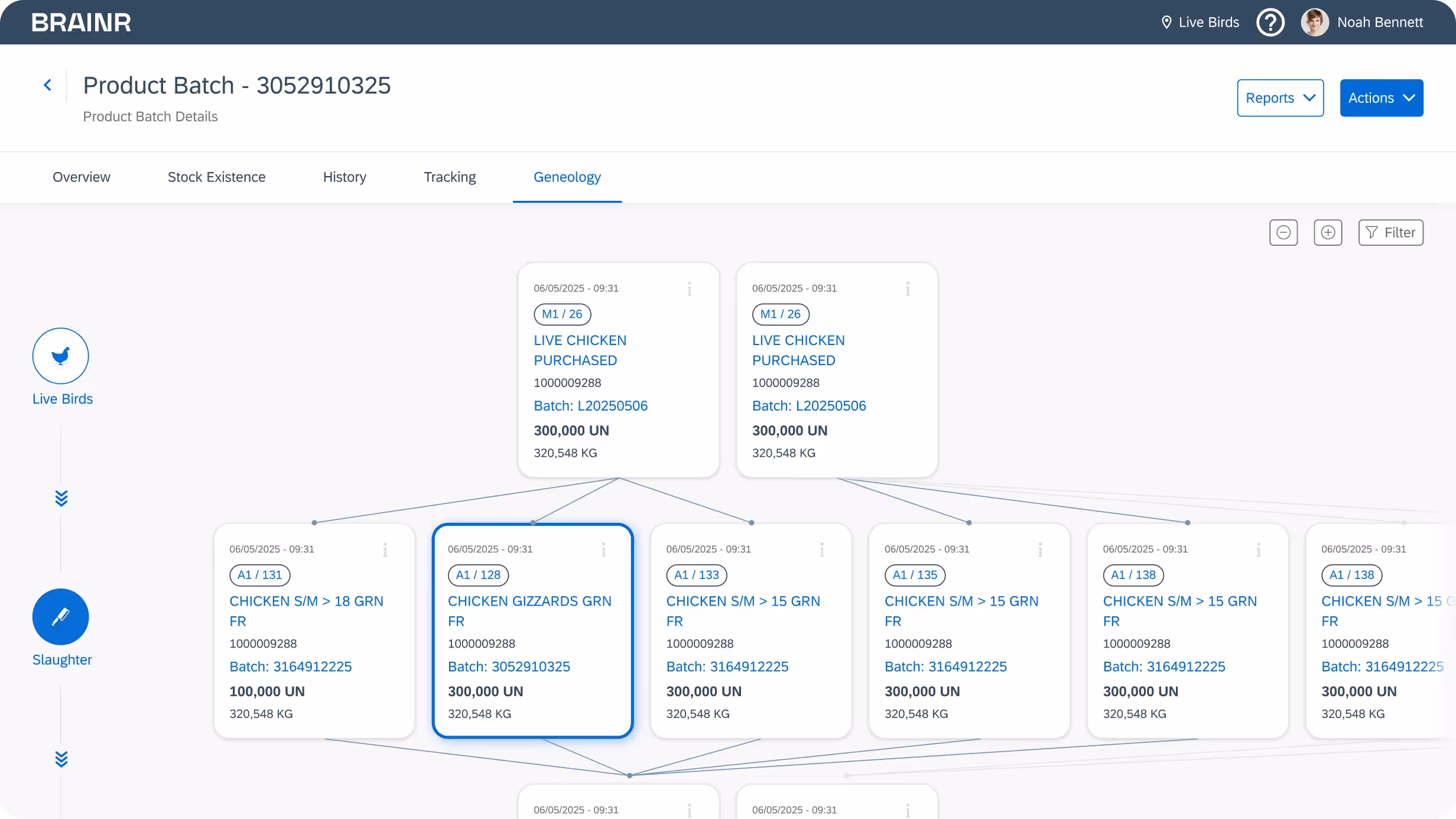Viewport: 1456px width, 819px height.
Task: Select the A1 / 133 Chicken S/M card
Action: click(x=750, y=630)
